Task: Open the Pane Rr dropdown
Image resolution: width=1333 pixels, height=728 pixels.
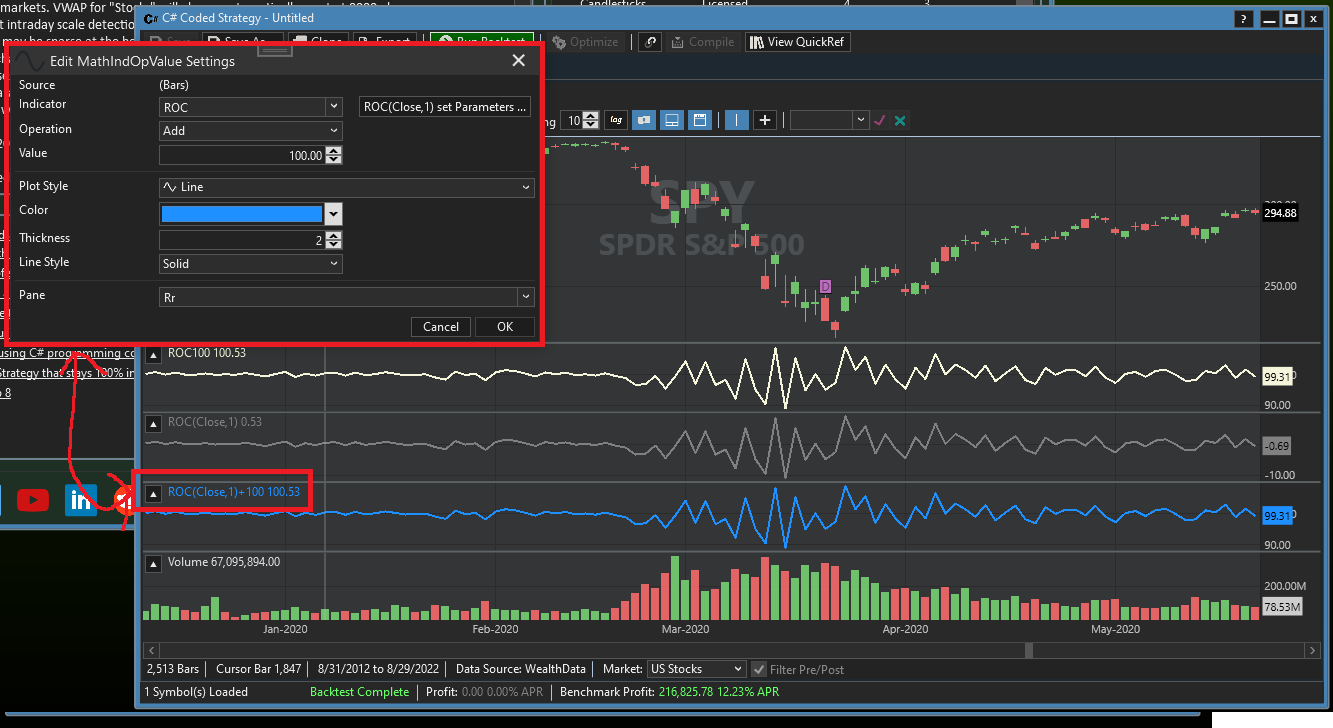Action: coord(347,297)
